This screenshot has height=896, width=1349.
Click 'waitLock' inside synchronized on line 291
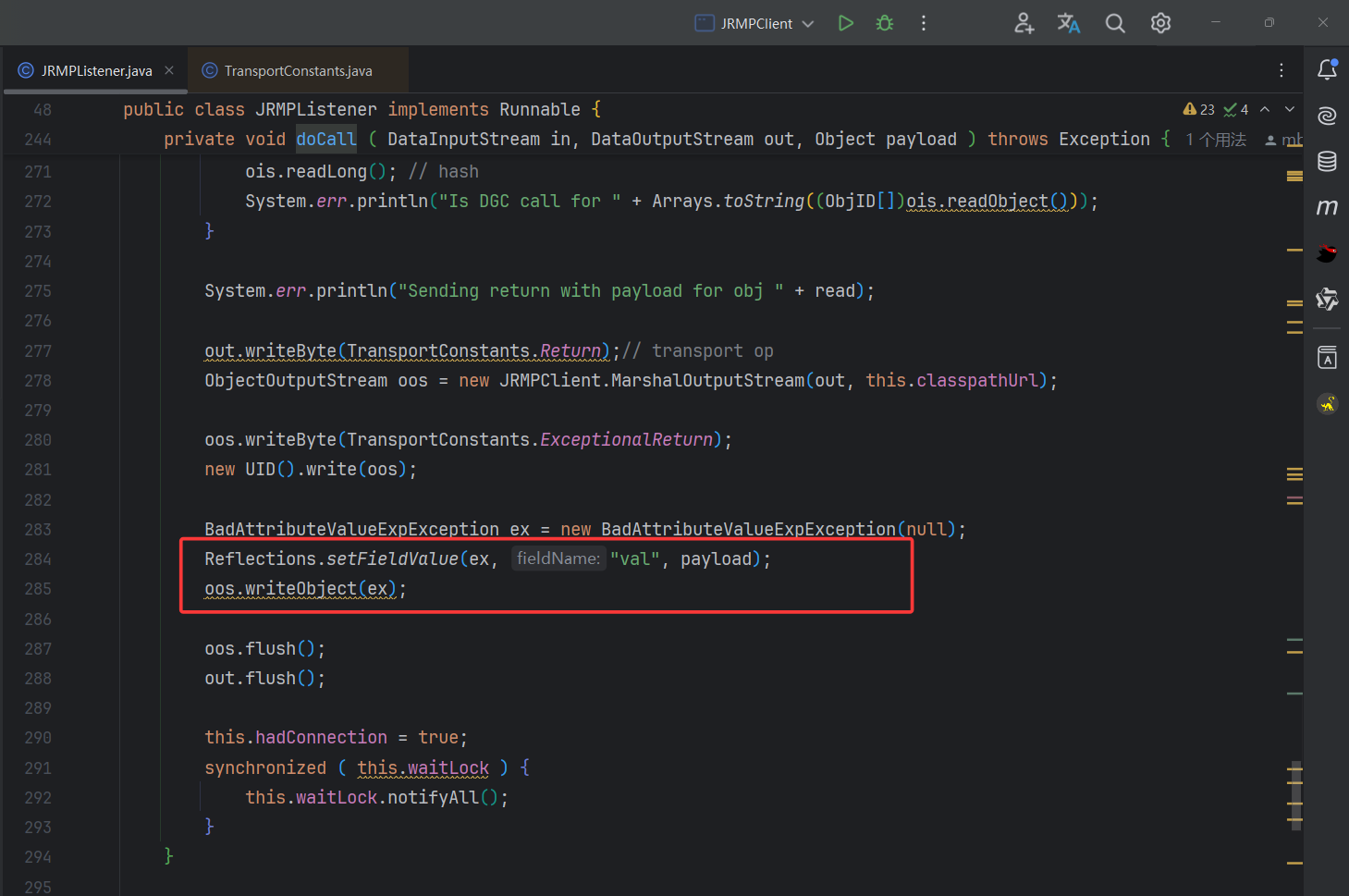click(x=448, y=767)
